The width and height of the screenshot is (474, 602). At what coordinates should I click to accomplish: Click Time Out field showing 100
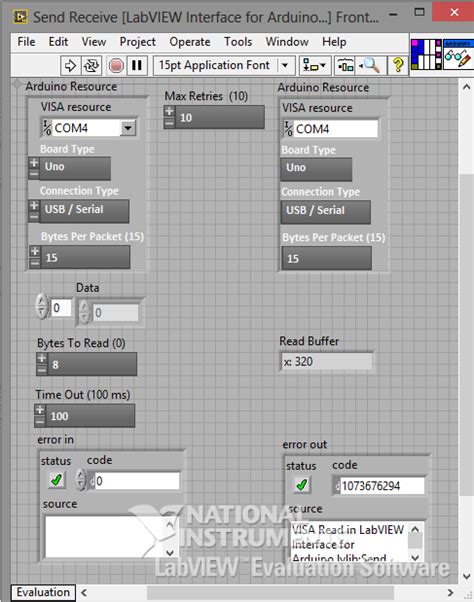click(90, 416)
